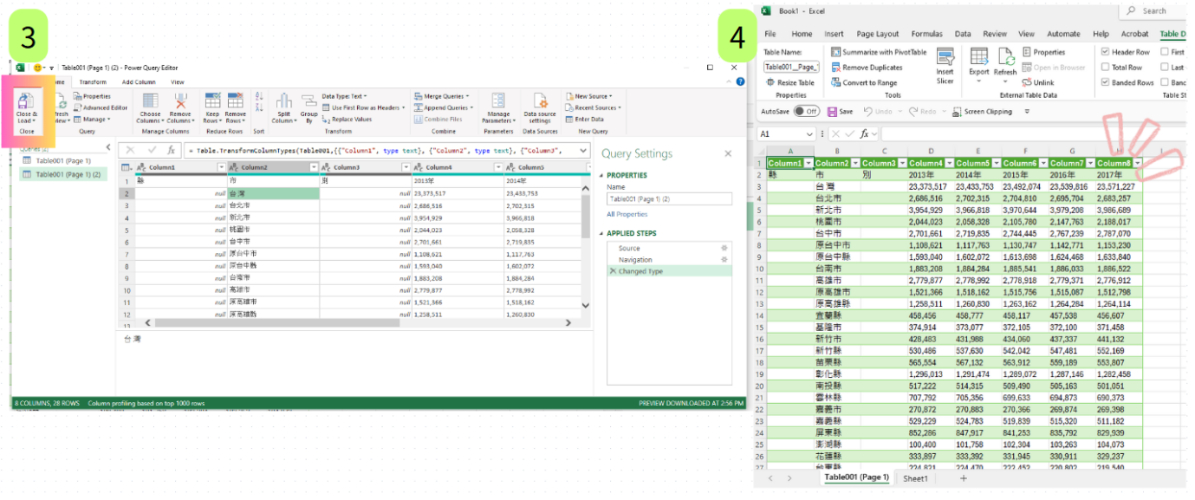Click Insert Slicer icon in Excel
The width and height of the screenshot is (1195, 500).
pyautogui.click(x=945, y=66)
